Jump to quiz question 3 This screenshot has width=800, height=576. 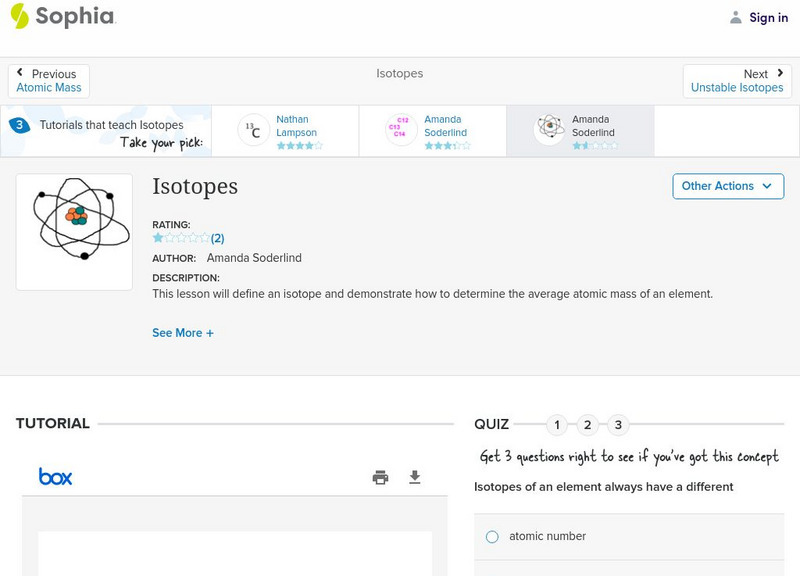618,425
